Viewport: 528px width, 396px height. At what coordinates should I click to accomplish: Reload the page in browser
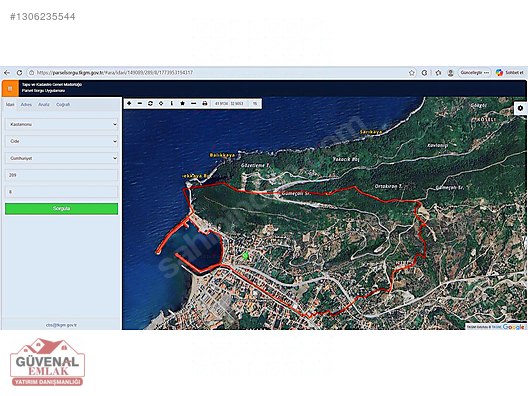(x=20, y=73)
